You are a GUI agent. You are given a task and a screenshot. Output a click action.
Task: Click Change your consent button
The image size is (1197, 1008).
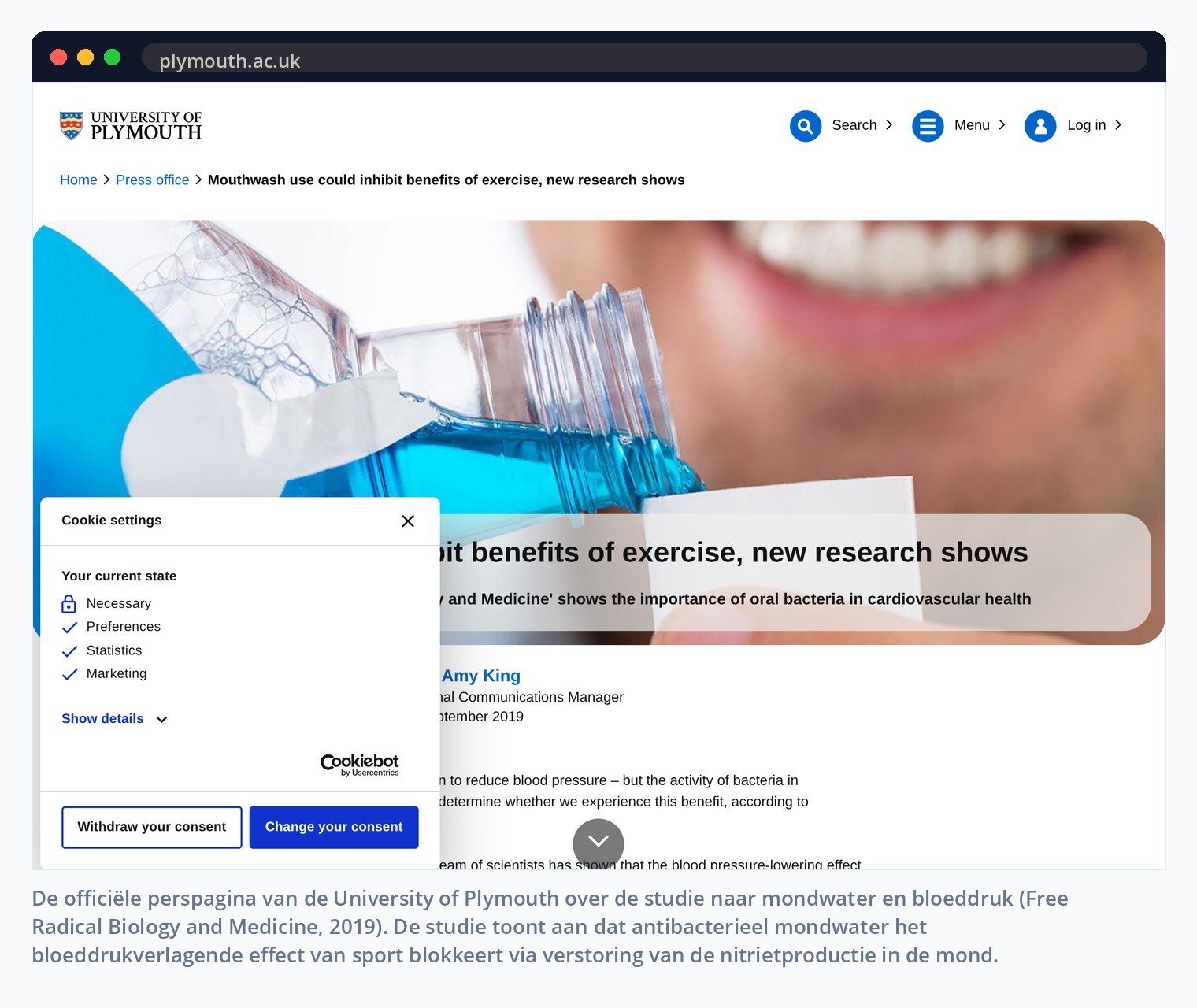coord(334,828)
